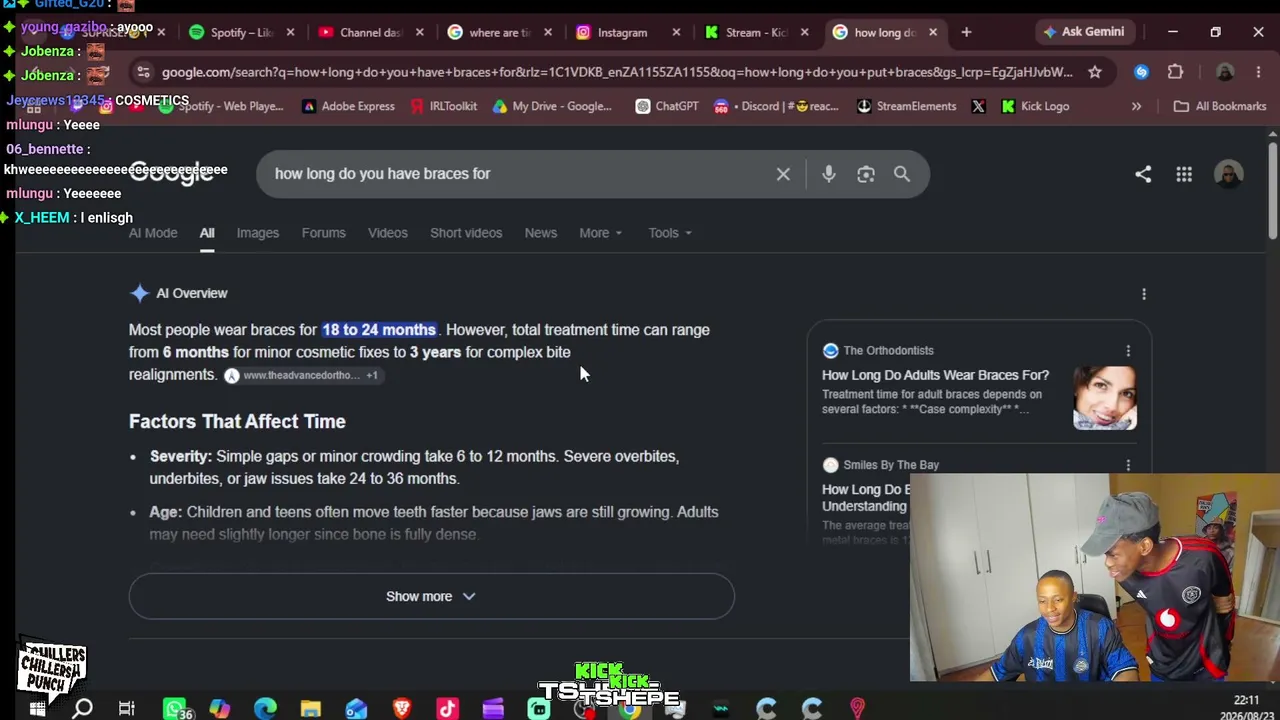Share this search with the share icon

pos(1143,174)
